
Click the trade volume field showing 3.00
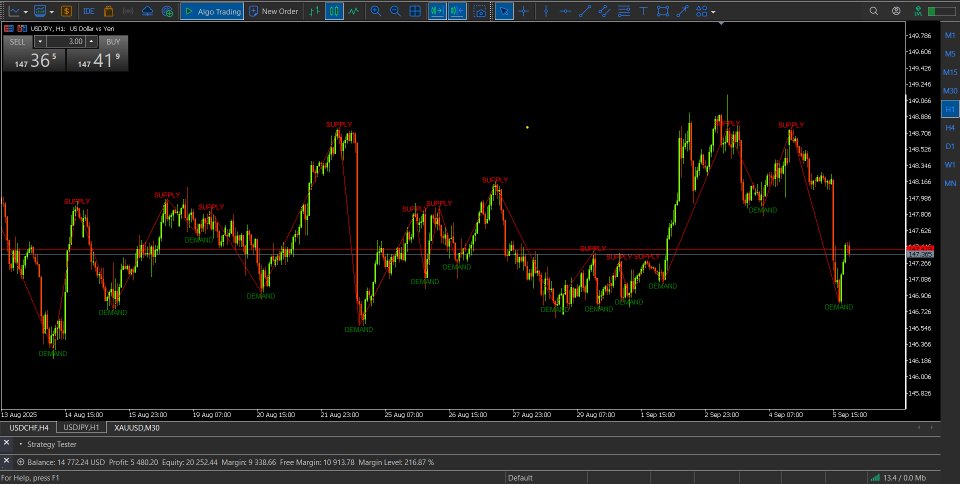tap(66, 42)
